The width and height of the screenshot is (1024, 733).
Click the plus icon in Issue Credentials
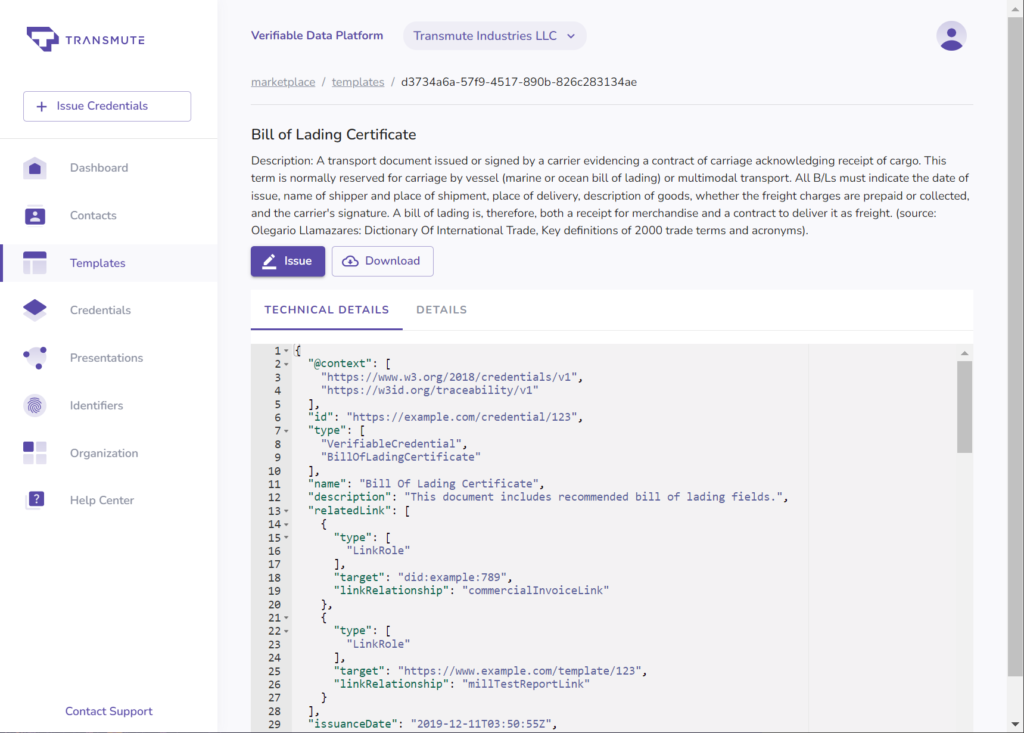pyautogui.click(x=41, y=106)
